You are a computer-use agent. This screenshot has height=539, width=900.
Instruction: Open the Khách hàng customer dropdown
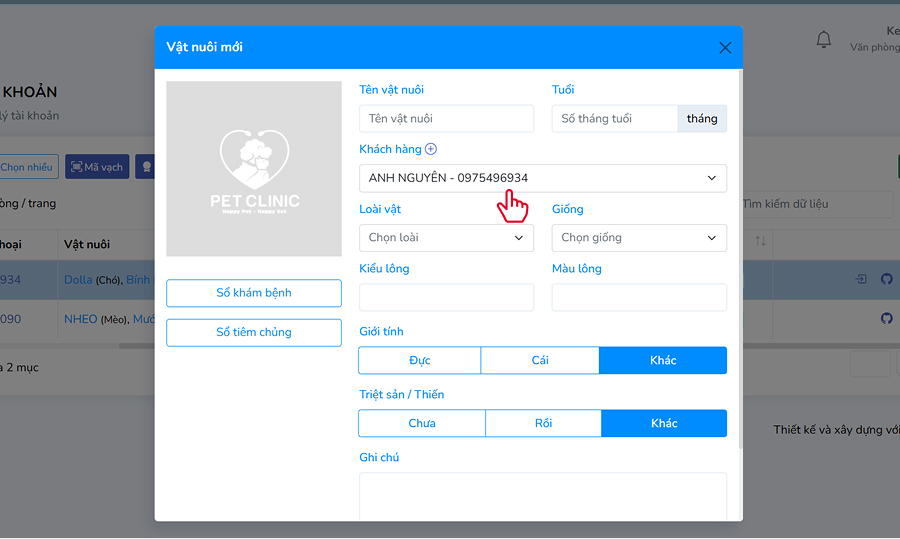click(542, 178)
